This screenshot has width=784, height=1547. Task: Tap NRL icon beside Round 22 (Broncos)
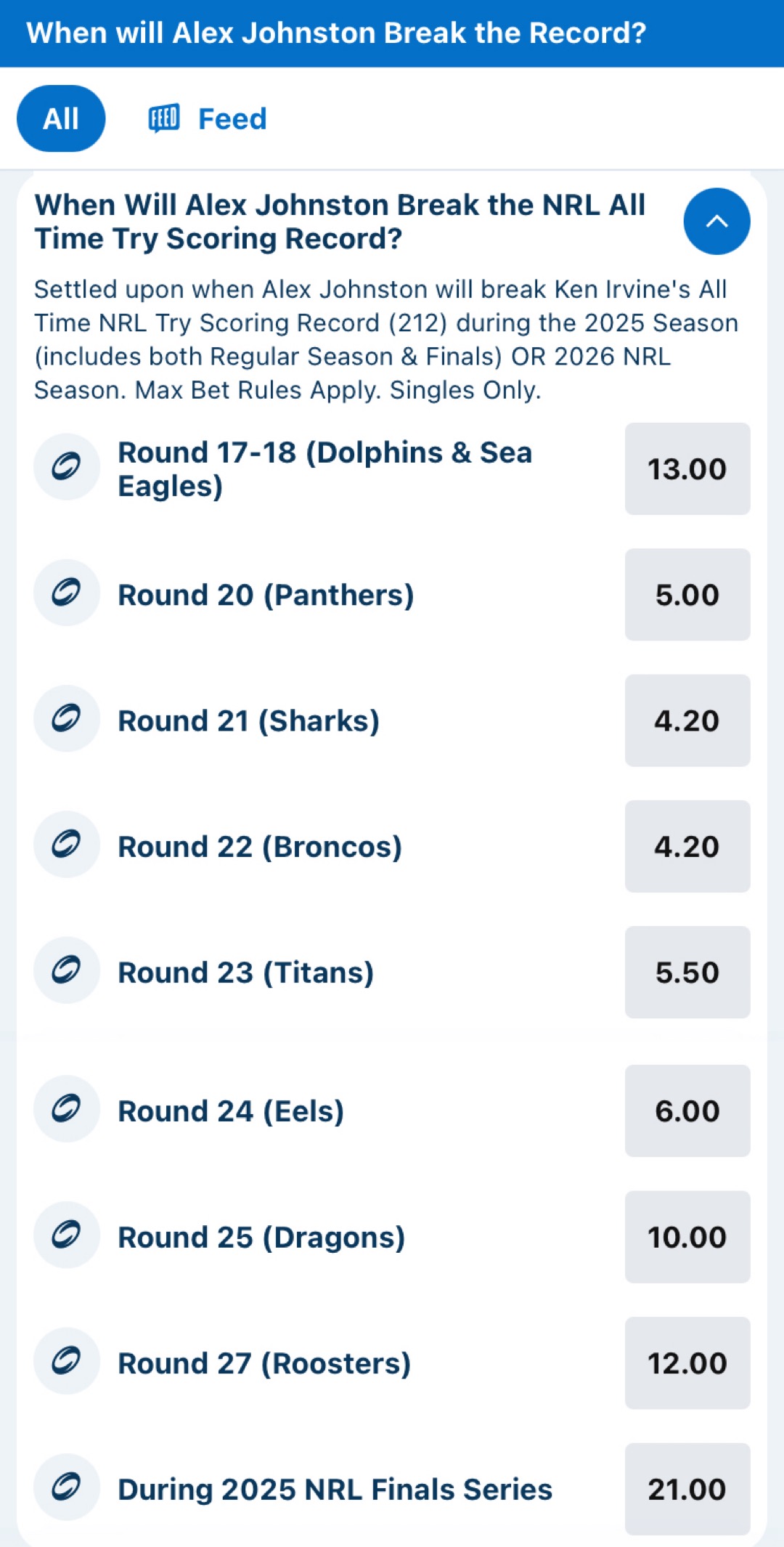pyautogui.click(x=67, y=844)
